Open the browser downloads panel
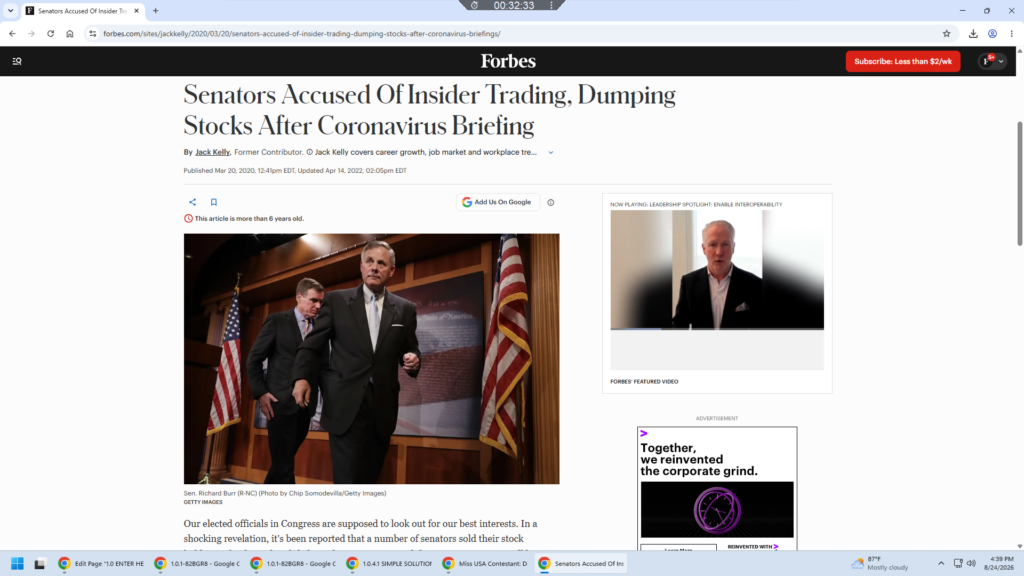Screen dimensions: 1024x576 [x=973, y=33]
